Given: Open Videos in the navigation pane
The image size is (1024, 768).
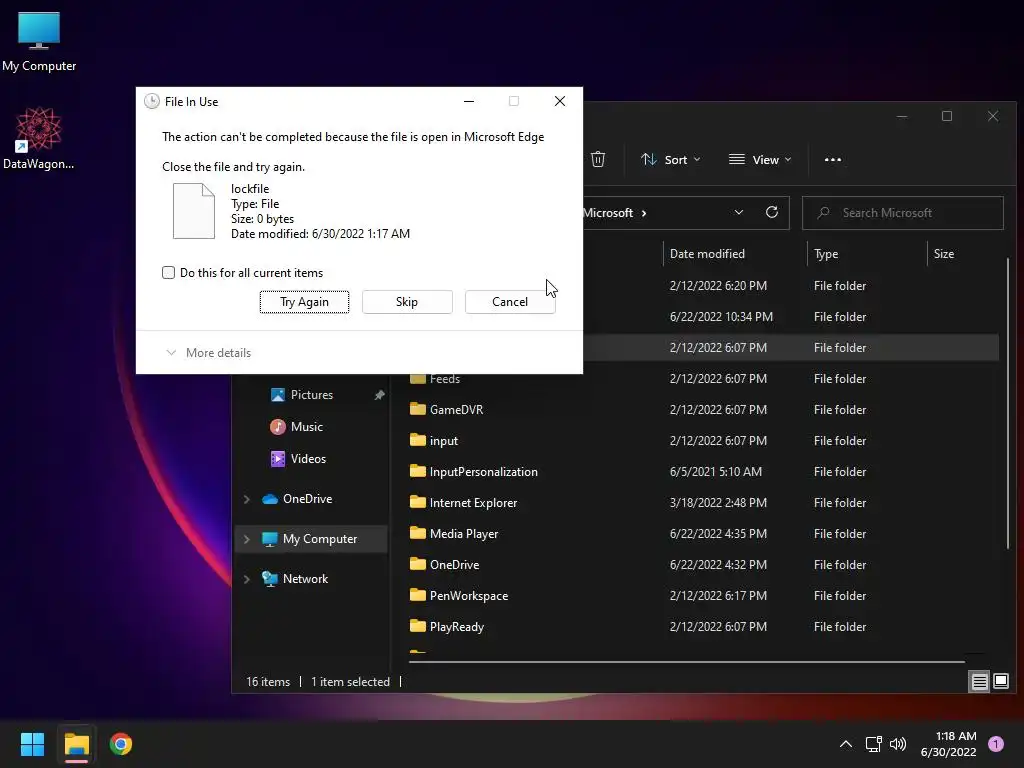Looking at the screenshot, I should (x=308, y=459).
